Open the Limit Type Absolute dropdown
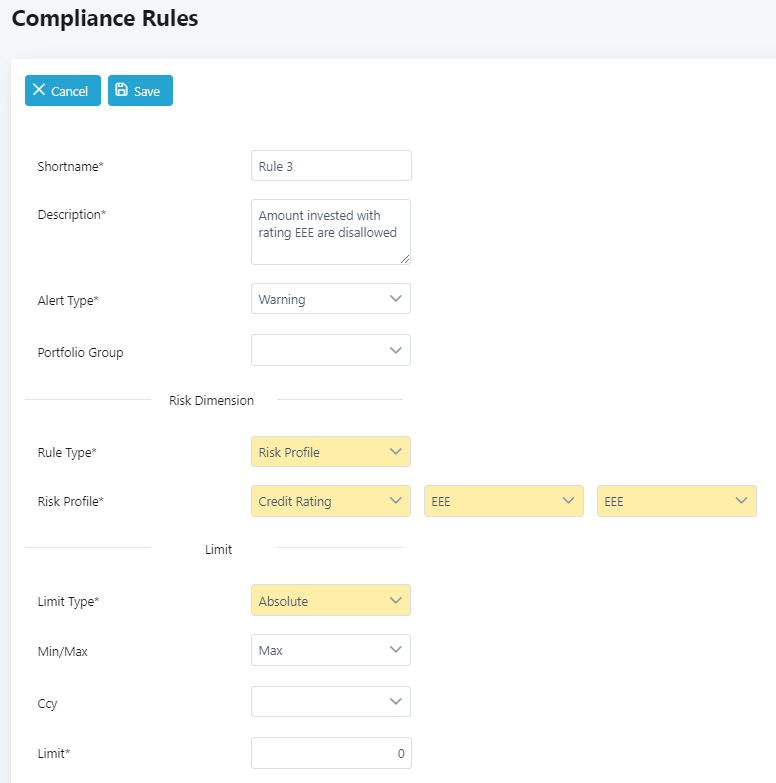This screenshot has width=776, height=783. 330,601
